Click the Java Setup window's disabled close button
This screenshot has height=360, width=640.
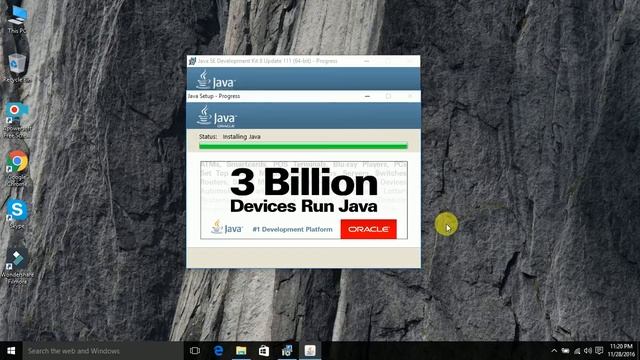coord(410,96)
